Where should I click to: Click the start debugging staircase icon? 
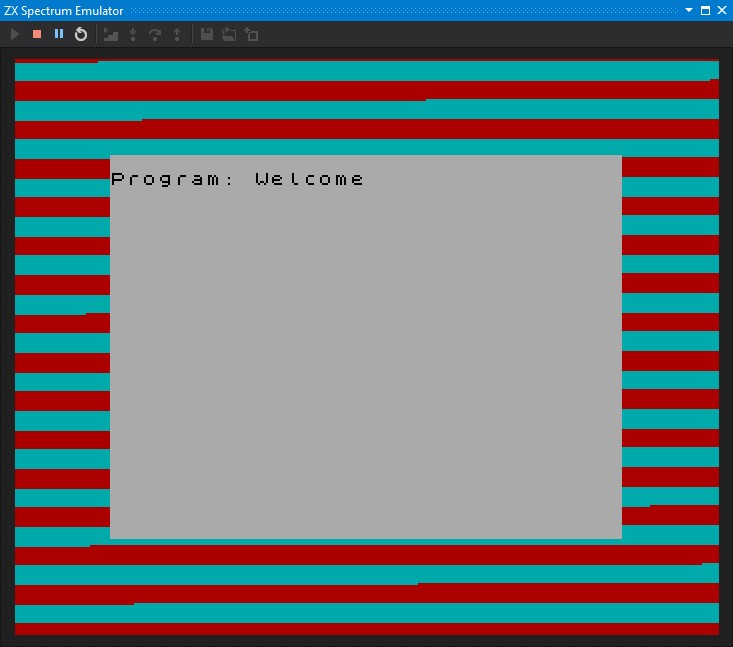pos(111,34)
